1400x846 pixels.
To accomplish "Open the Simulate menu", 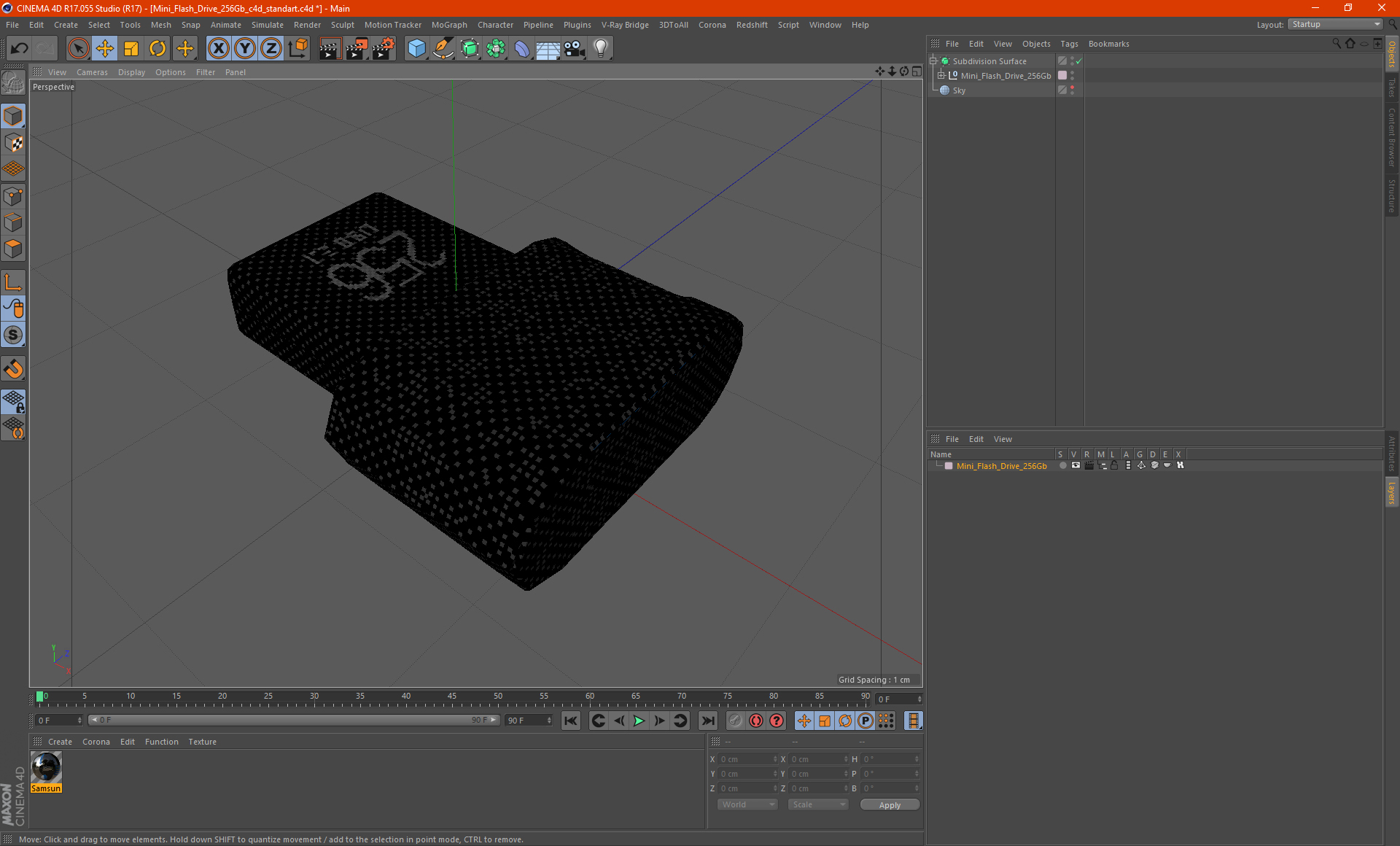I will [268, 25].
